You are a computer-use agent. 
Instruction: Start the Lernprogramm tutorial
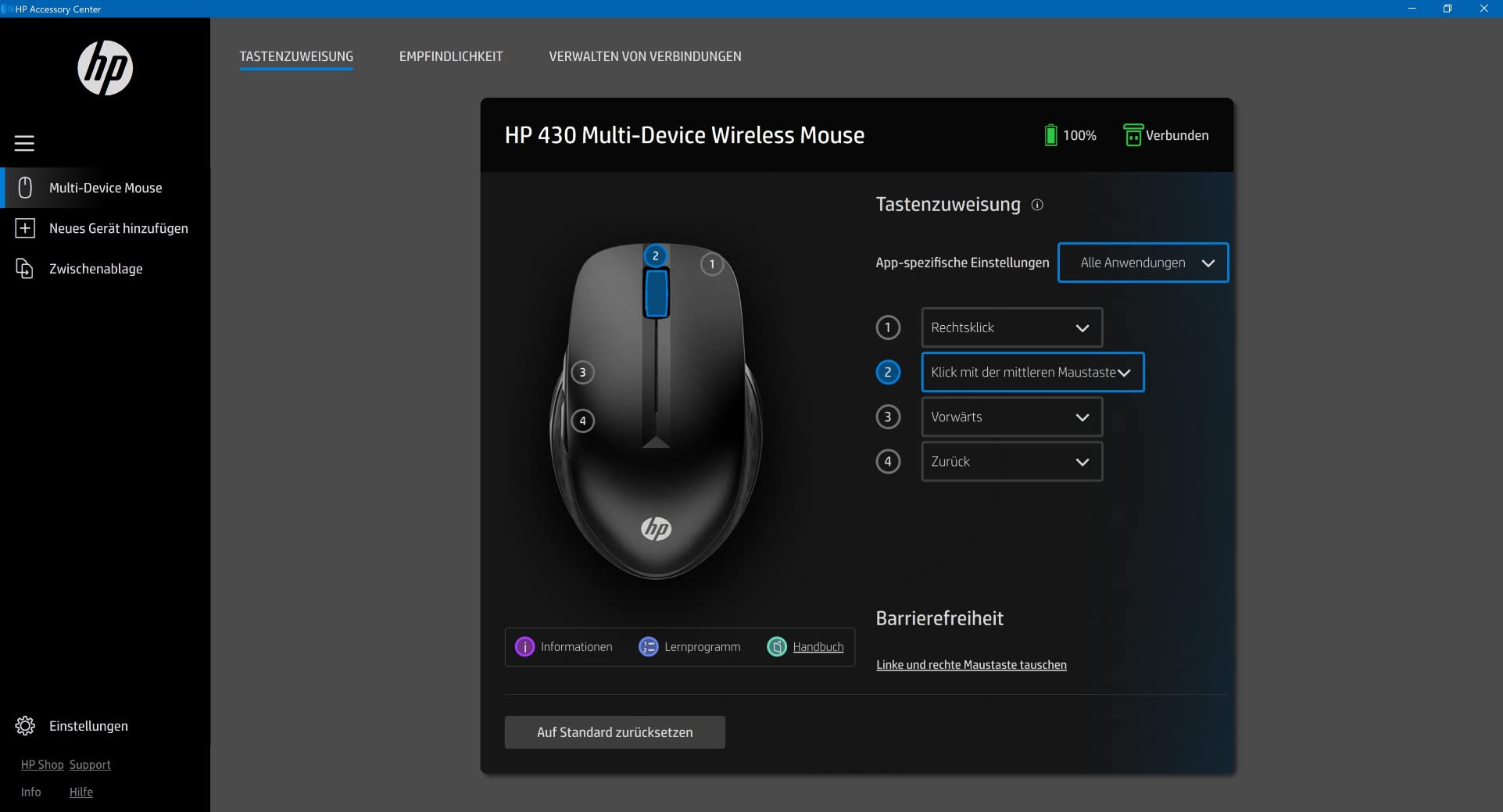[x=703, y=647]
